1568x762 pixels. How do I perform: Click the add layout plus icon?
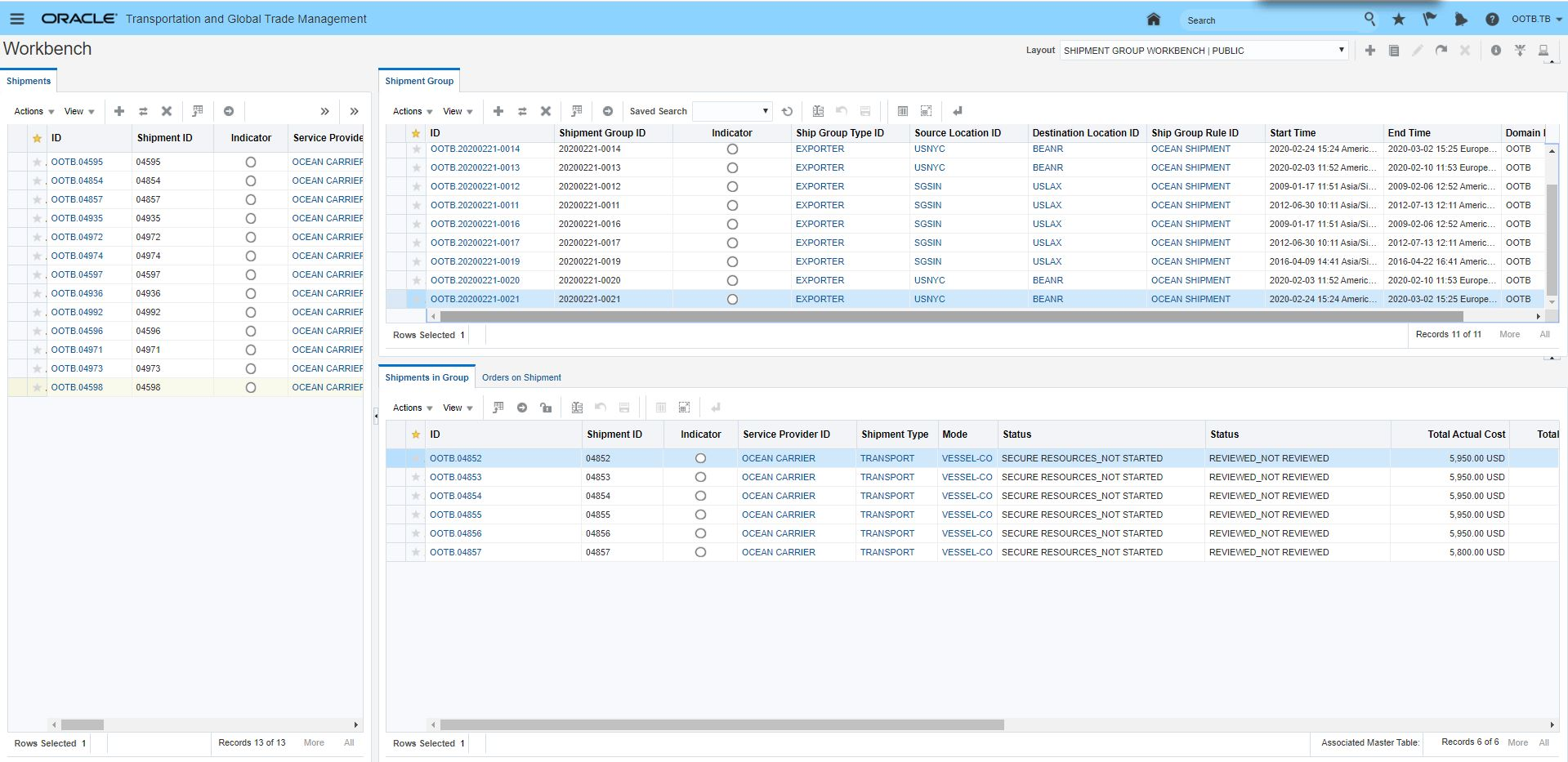(x=1369, y=51)
